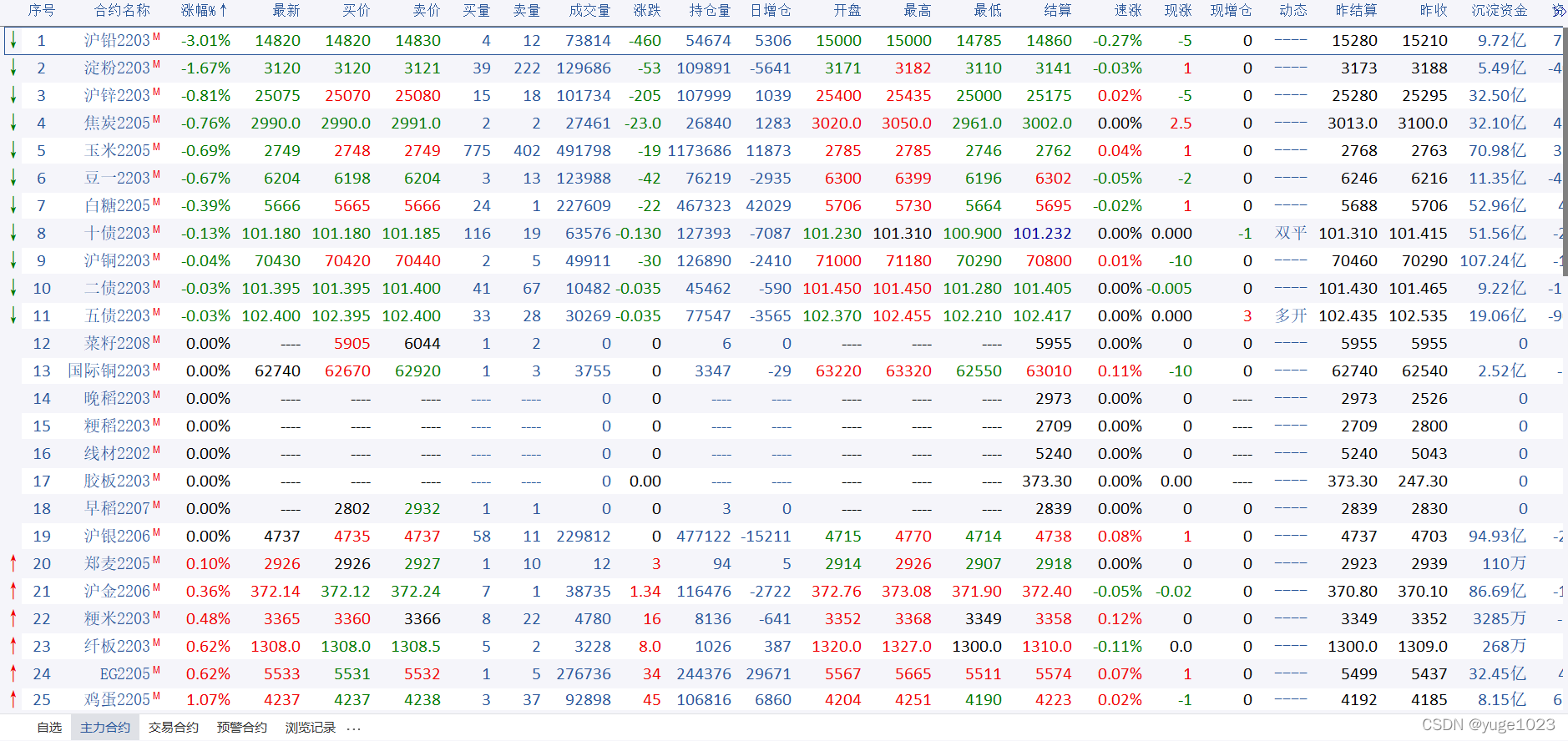Click the 卖价 column header
This screenshot has width=1568, height=741.
coord(427,11)
